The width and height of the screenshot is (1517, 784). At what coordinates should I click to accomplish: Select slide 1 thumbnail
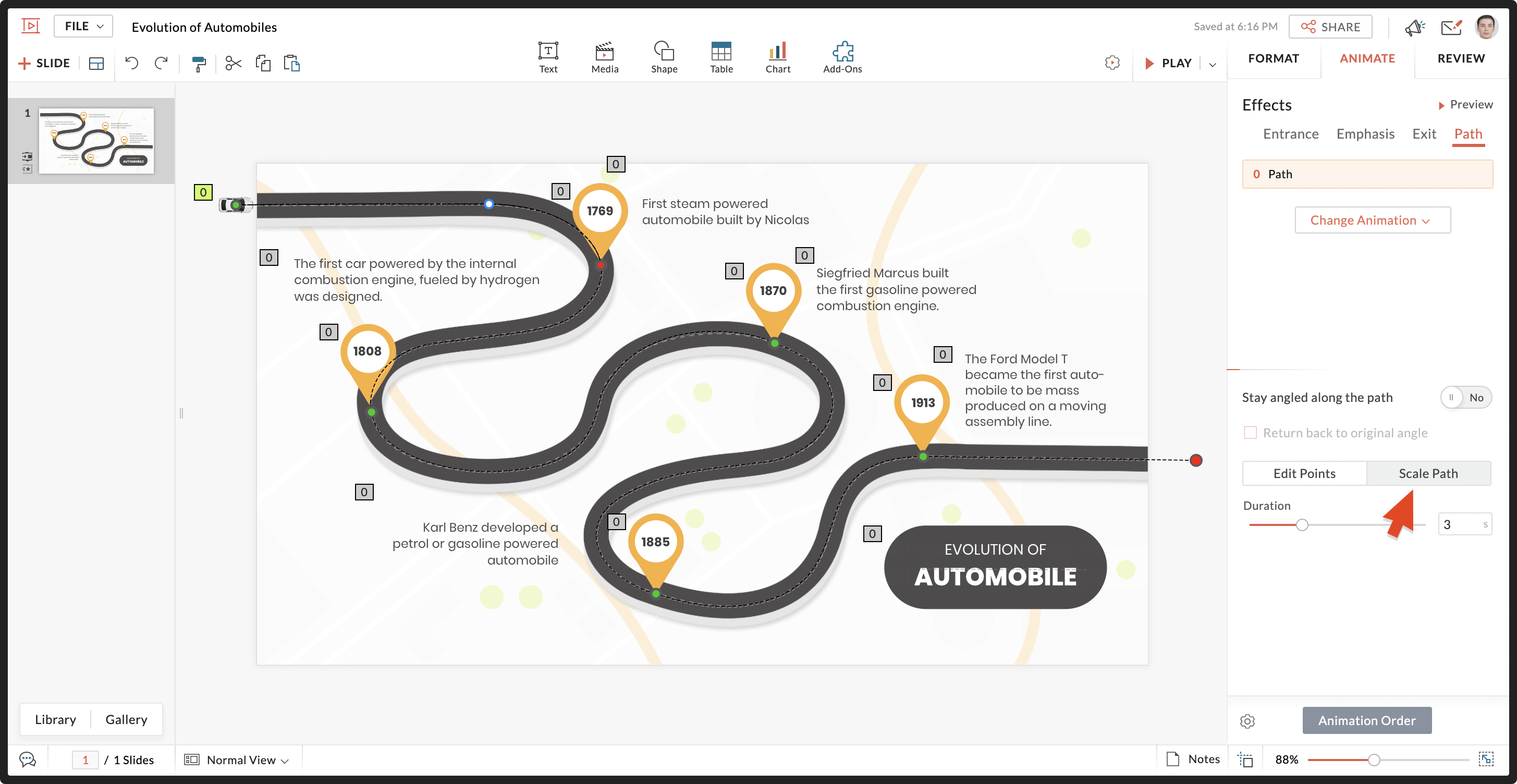coord(96,140)
